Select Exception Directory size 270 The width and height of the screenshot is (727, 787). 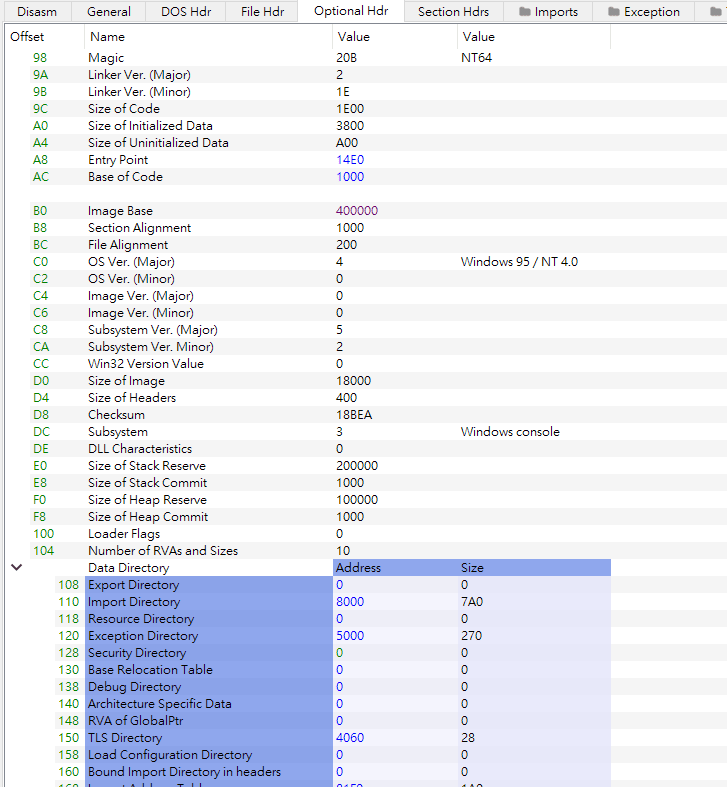coord(471,635)
